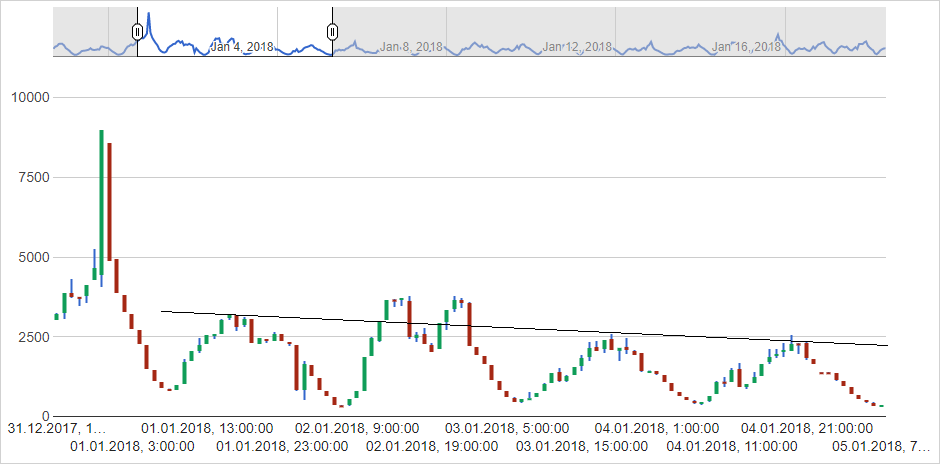Click the 04.01.2018, 21:00:00 axis label
The image size is (940, 464).
click(806, 429)
